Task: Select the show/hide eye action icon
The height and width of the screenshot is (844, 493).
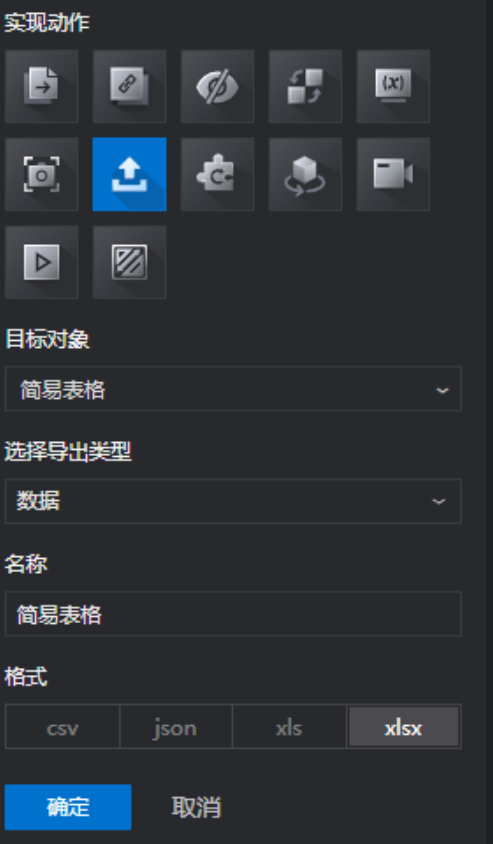Action: [217, 86]
